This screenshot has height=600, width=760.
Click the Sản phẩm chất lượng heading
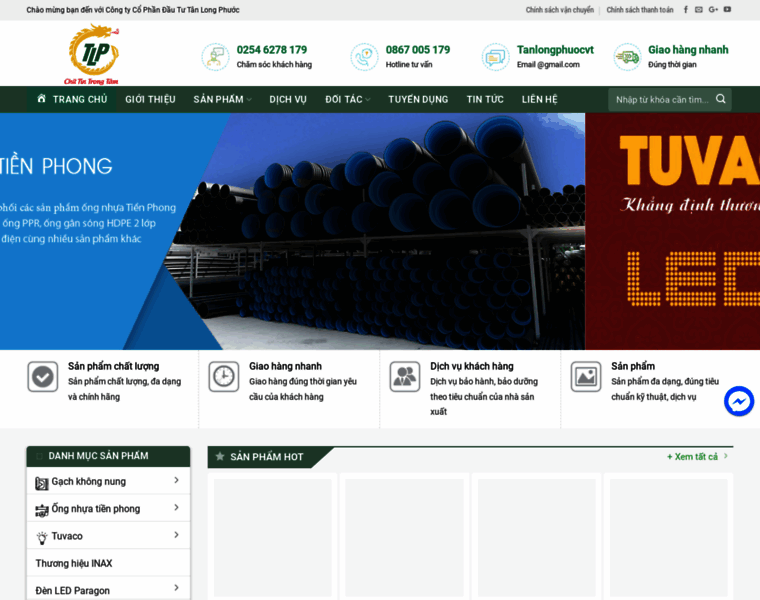113,366
